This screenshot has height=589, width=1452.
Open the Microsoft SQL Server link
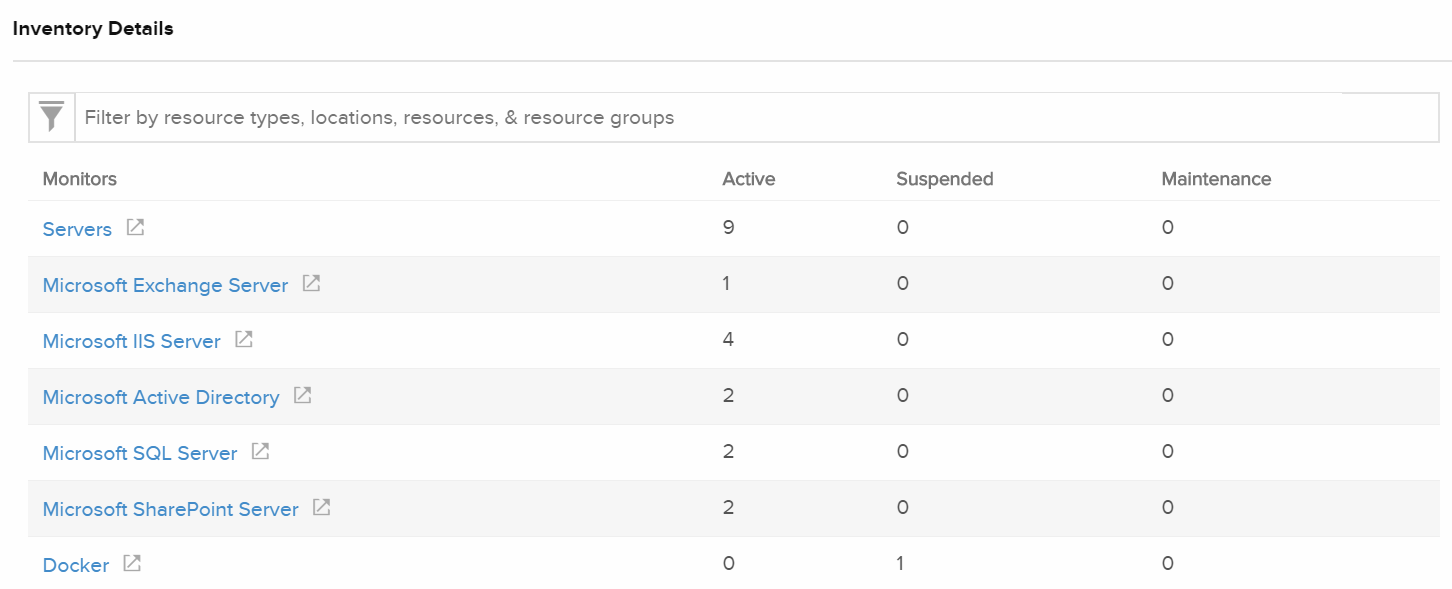point(139,453)
